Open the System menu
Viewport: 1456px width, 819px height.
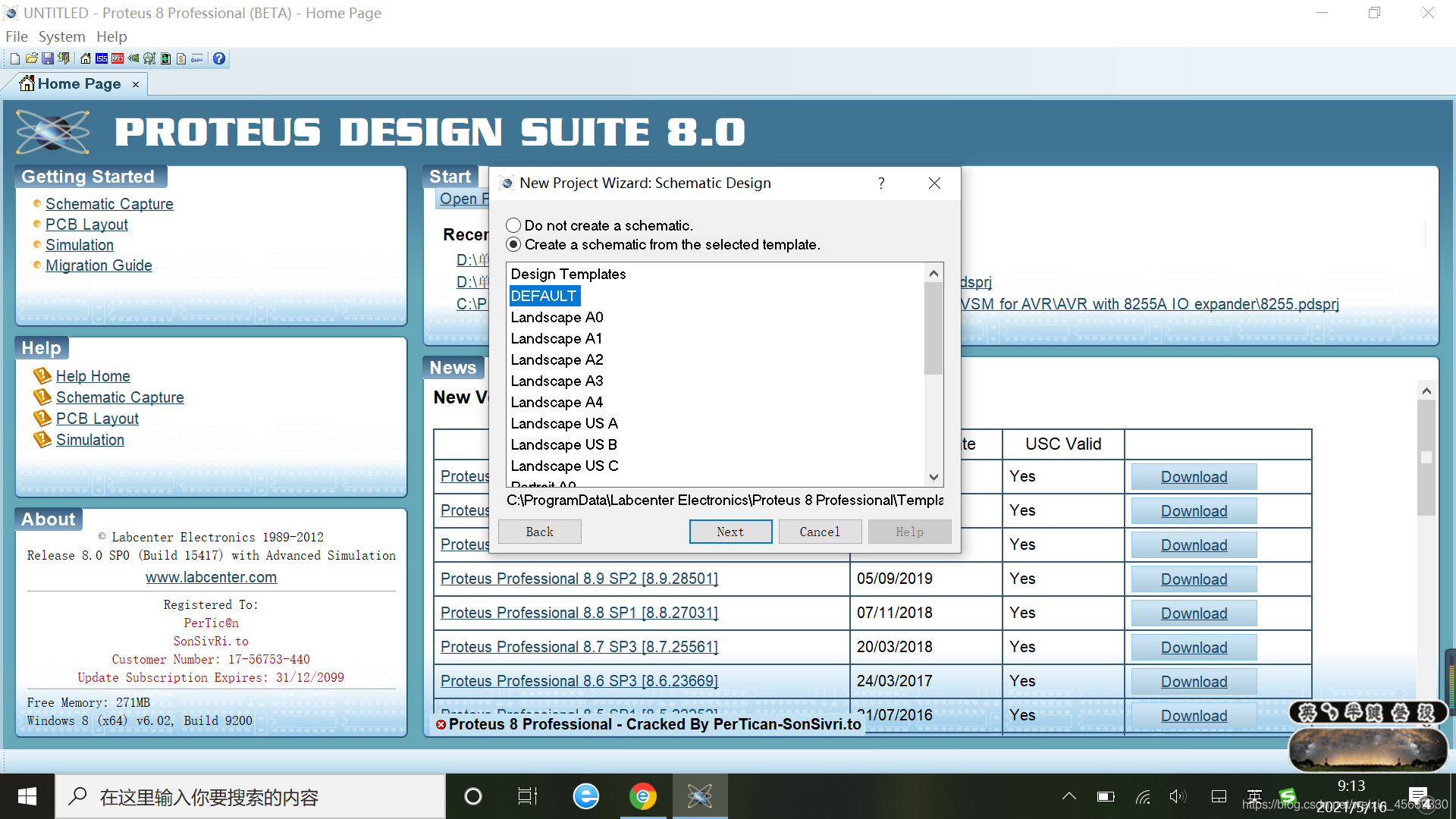click(61, 36)
